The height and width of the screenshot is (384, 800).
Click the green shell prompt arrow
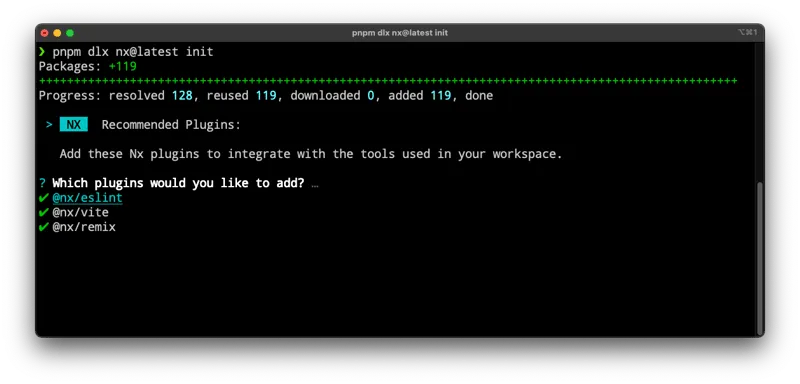point(42,52)
